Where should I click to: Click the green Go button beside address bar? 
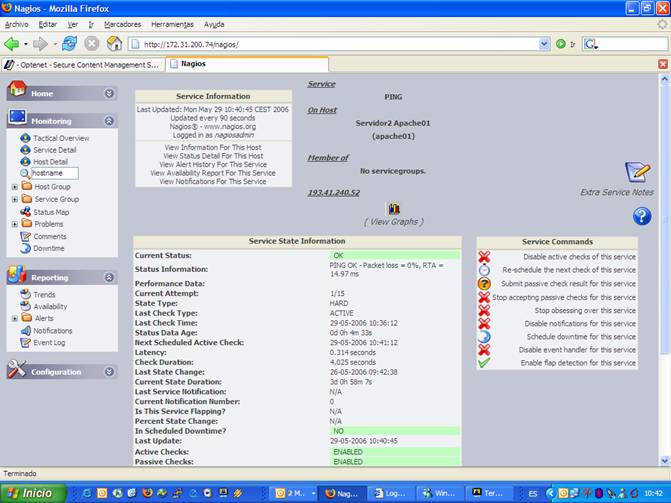click(561, 44)
